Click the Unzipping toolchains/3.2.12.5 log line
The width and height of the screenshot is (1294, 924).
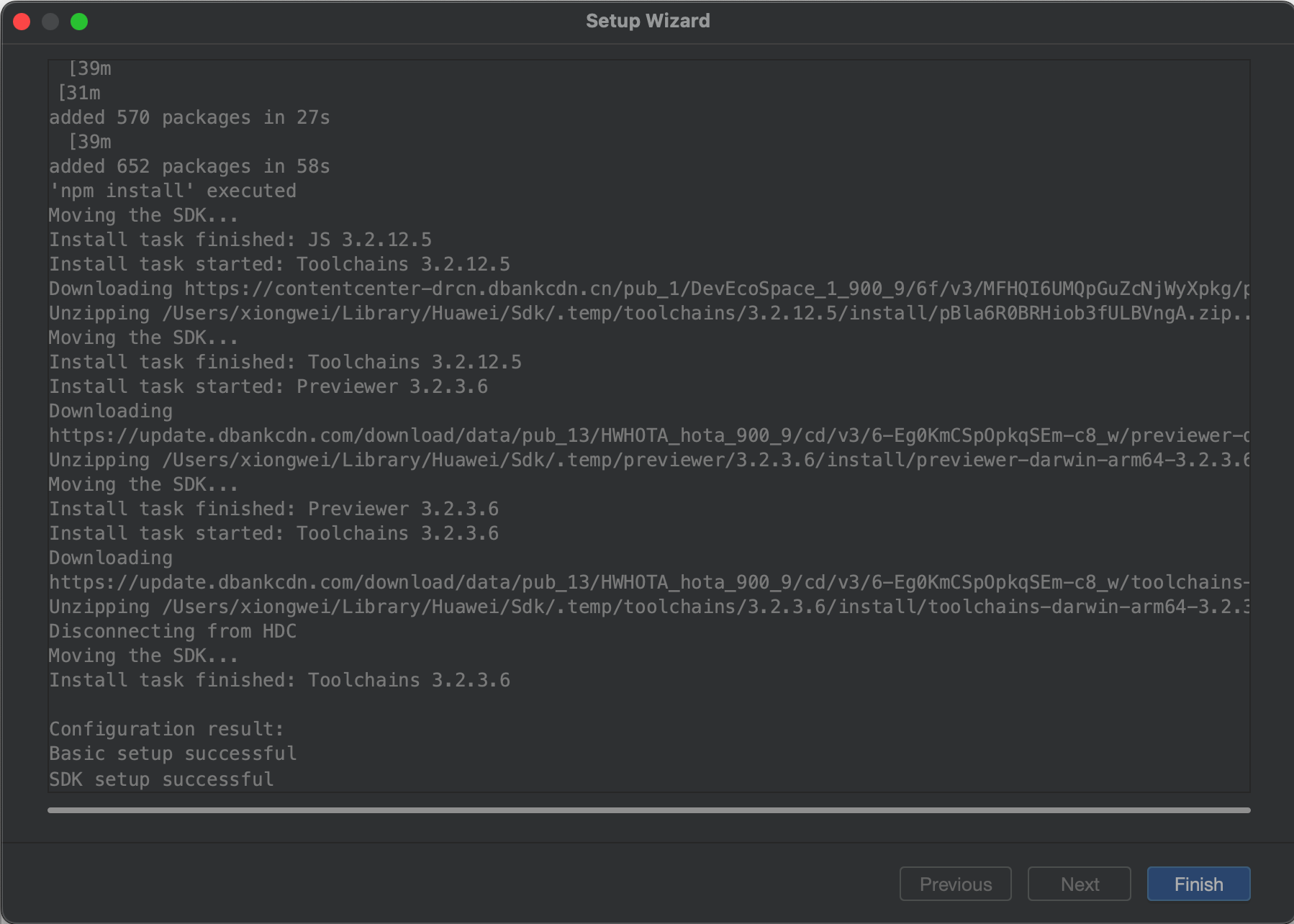coord(649,313)
